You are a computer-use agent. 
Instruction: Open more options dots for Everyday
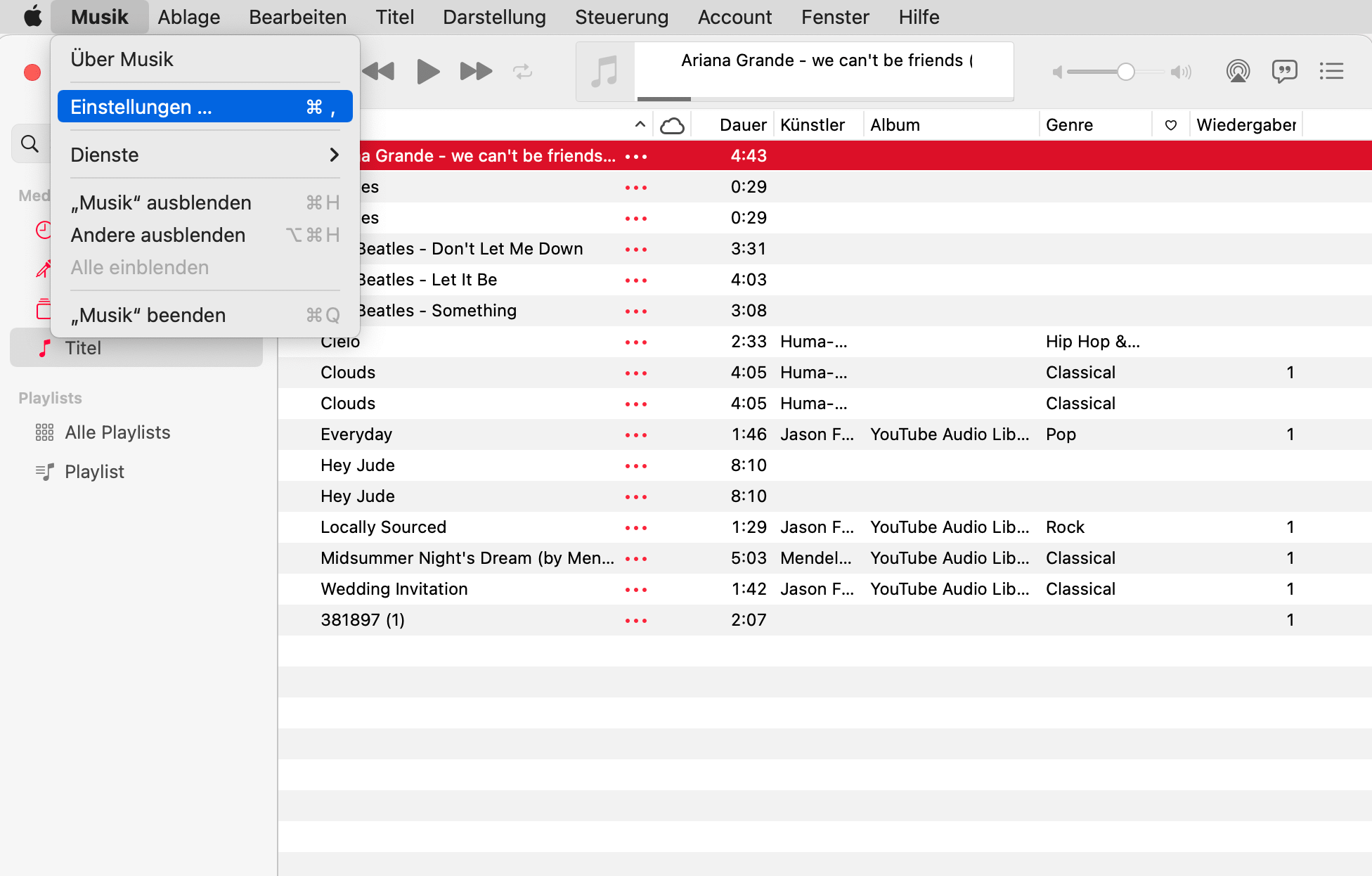(635, 434)
